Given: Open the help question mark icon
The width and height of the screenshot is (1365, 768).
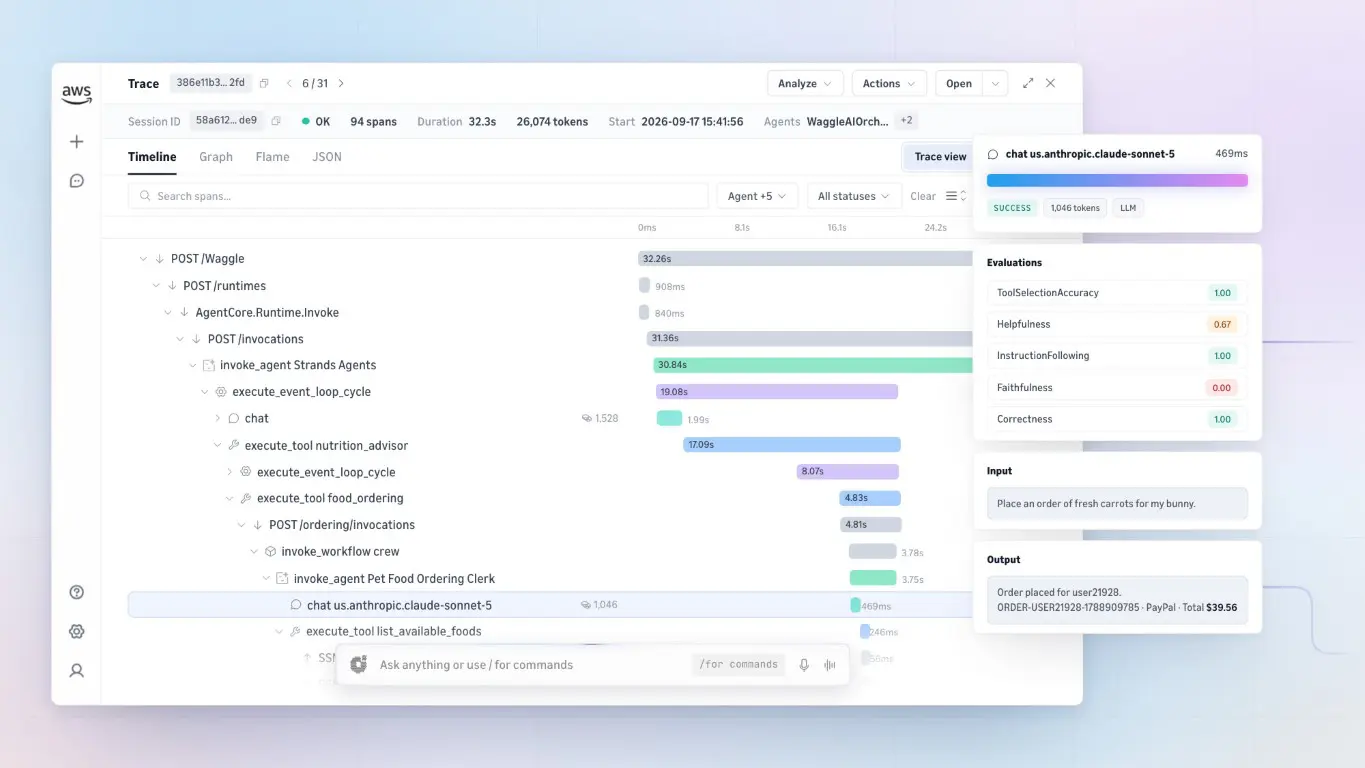Looking at the screenshot, I should point(76,592).
